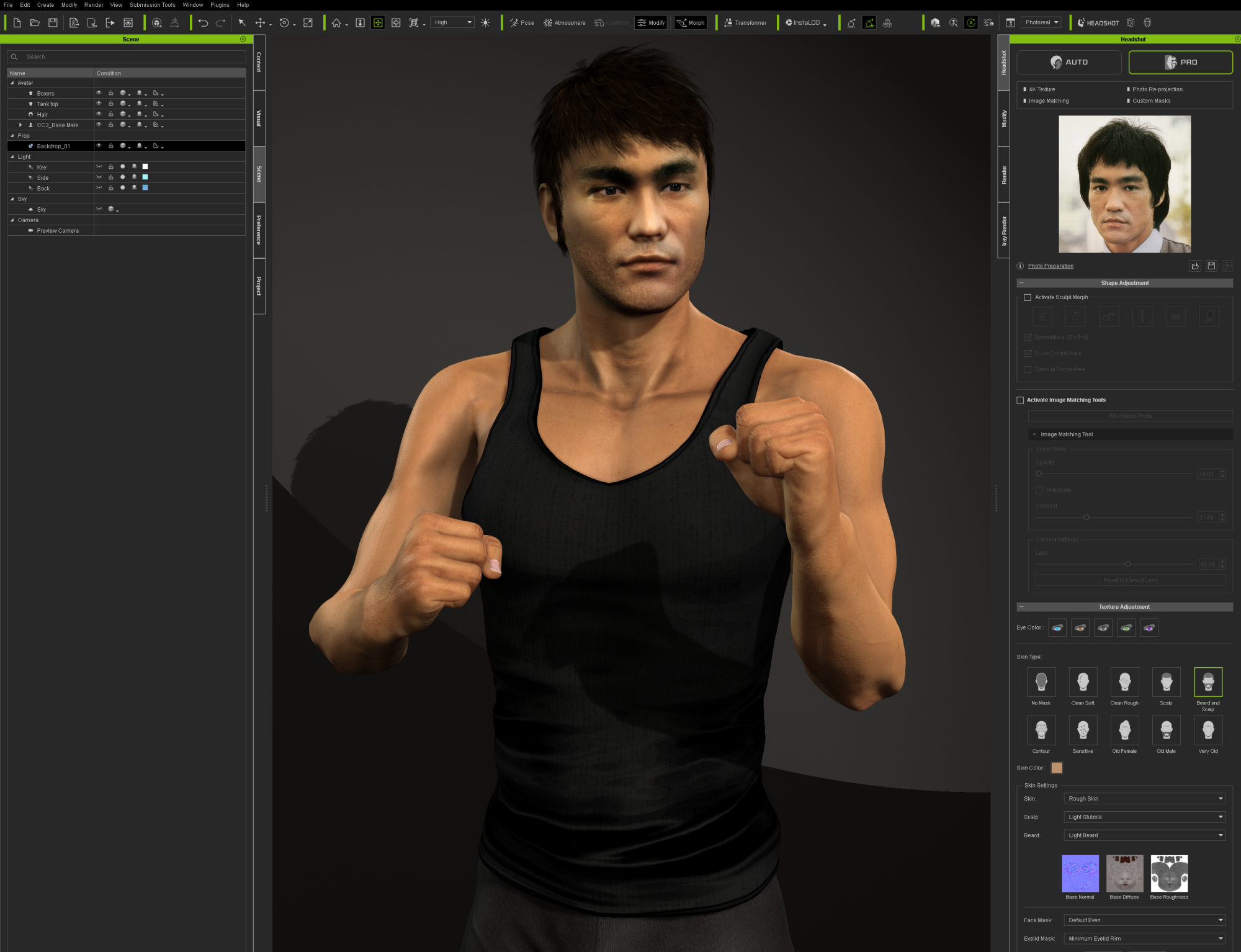The height and width of the screenshot is (952, 1241).
Task: Click the Key light white color swatch
Action: pos(145,167)
